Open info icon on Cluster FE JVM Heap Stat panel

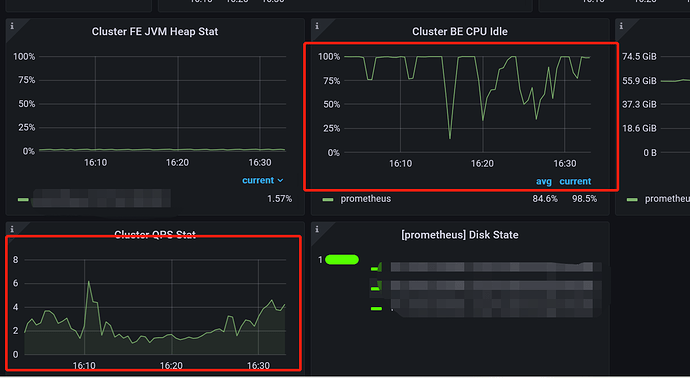click(12, 26)
